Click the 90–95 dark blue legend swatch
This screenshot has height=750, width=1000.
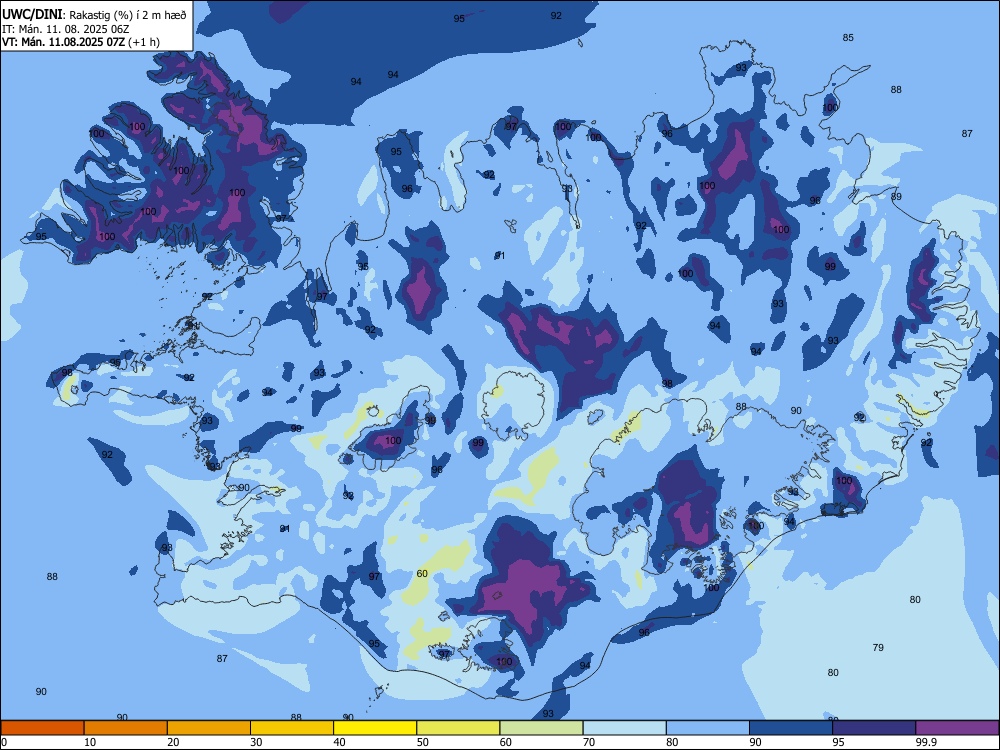(x=791, y=728)
